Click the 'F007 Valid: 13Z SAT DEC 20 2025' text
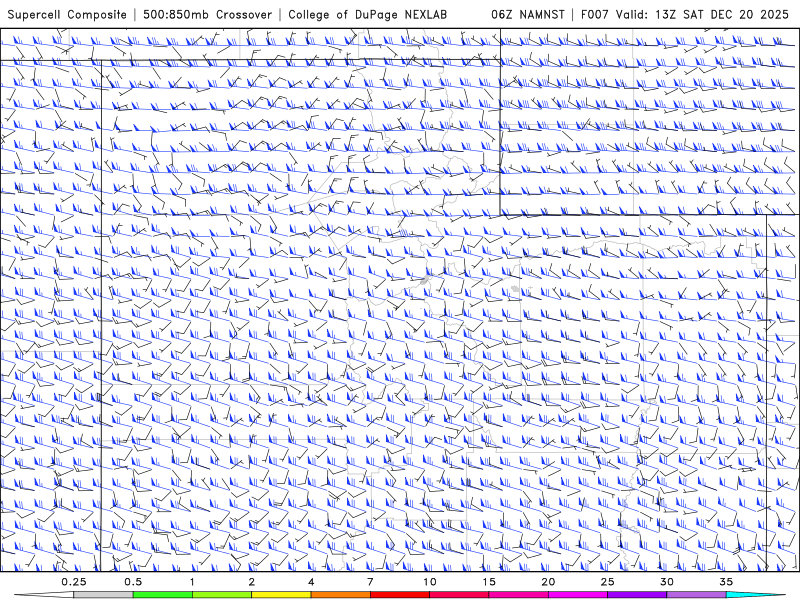Viewport: 800px width, 600px height. [x=685, y=14]
